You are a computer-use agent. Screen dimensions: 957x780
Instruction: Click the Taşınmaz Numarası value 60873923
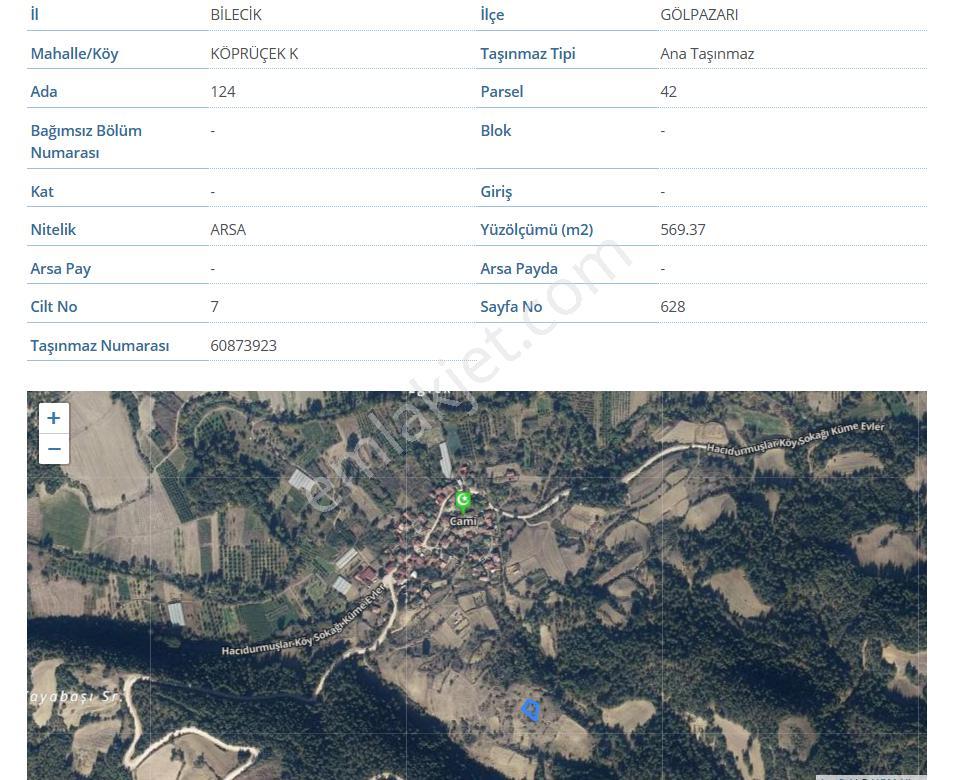point(244,345)
